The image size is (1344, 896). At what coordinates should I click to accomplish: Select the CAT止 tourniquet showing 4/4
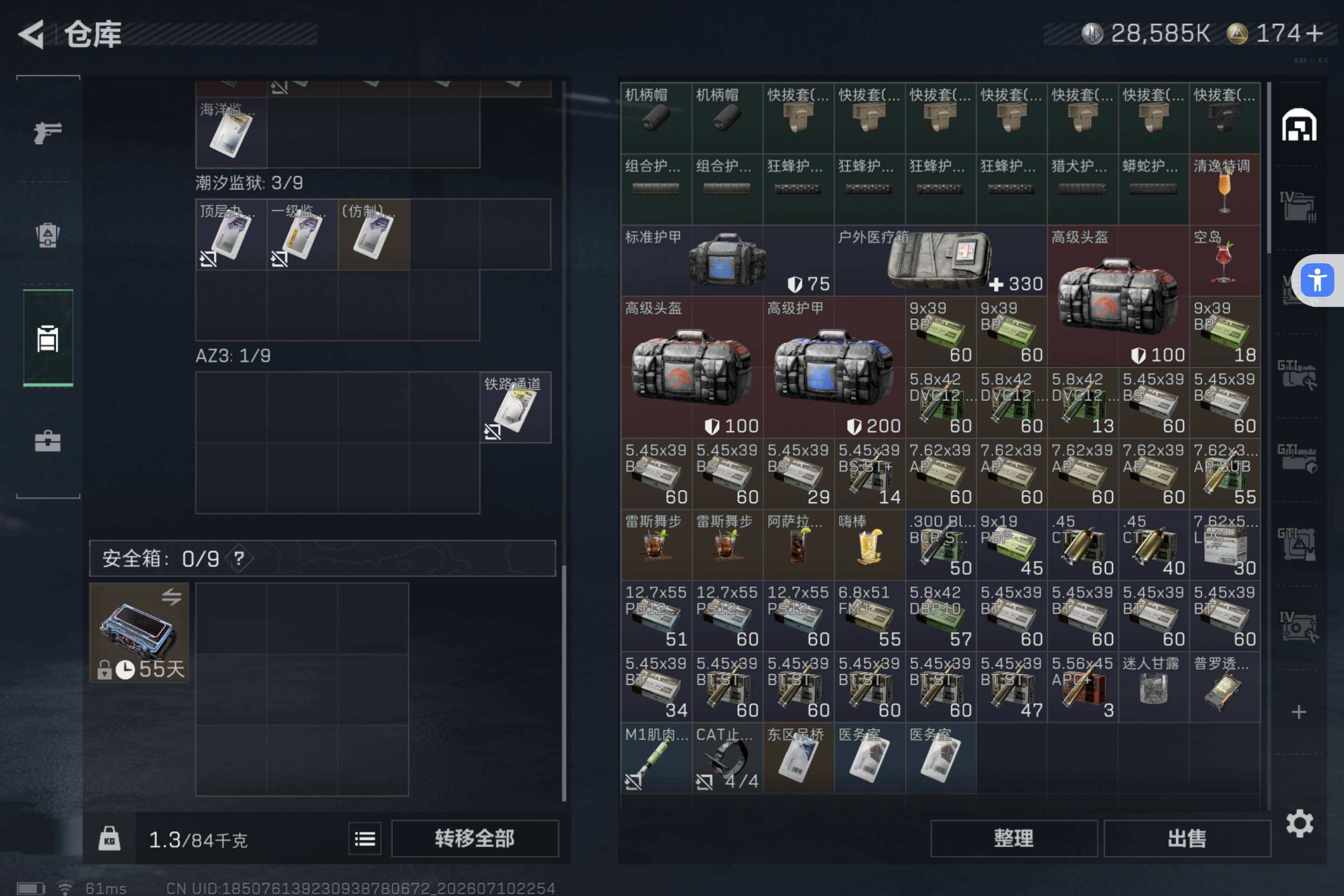[728, 758]
